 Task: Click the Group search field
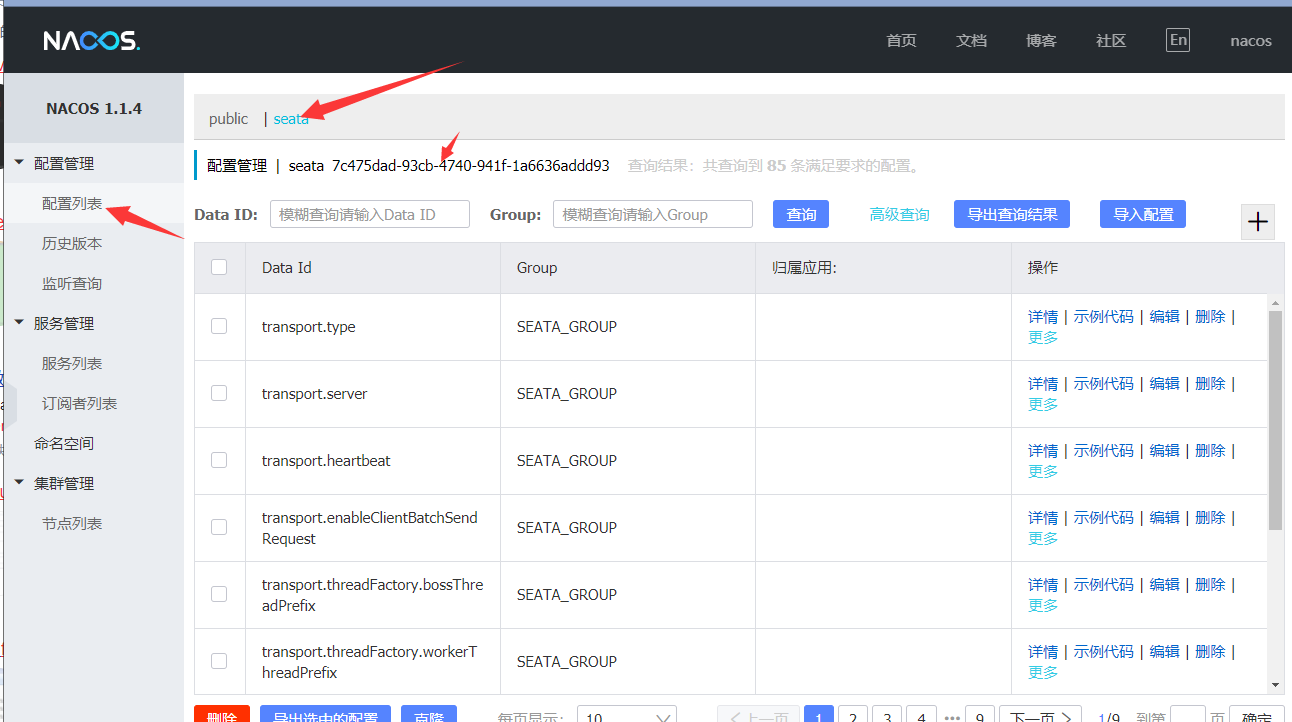653,214
